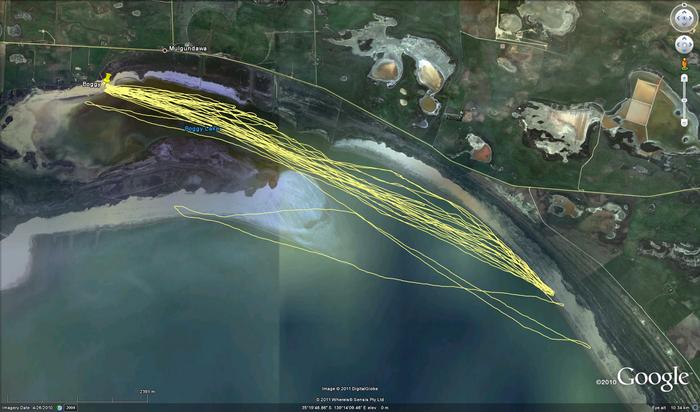Screen dimensions: 700x412
Task: Click the Boggy Lake water label
Action: 202,130
